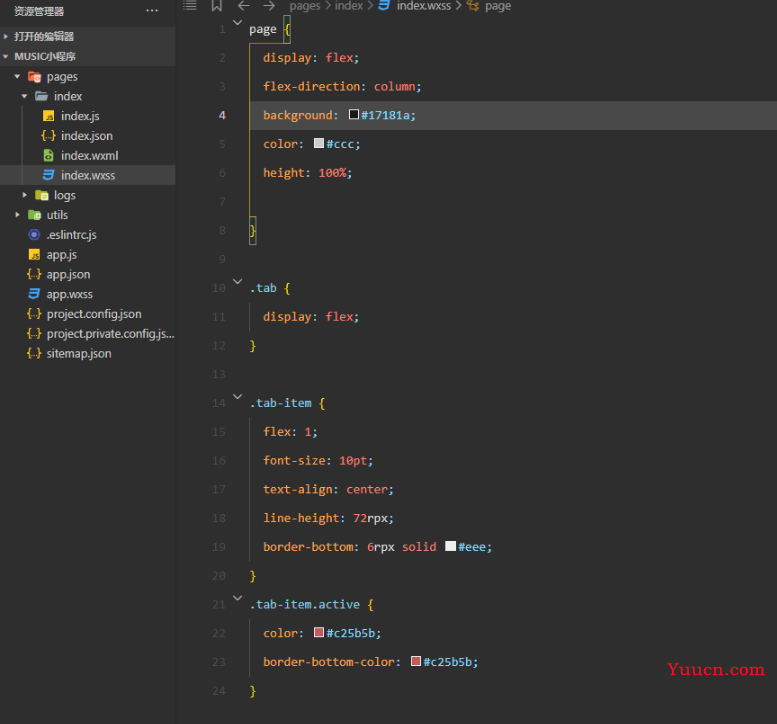Open app.json from the explorer
The width and height of the screenshot is (777, 724).
click(x=68, y=274)
